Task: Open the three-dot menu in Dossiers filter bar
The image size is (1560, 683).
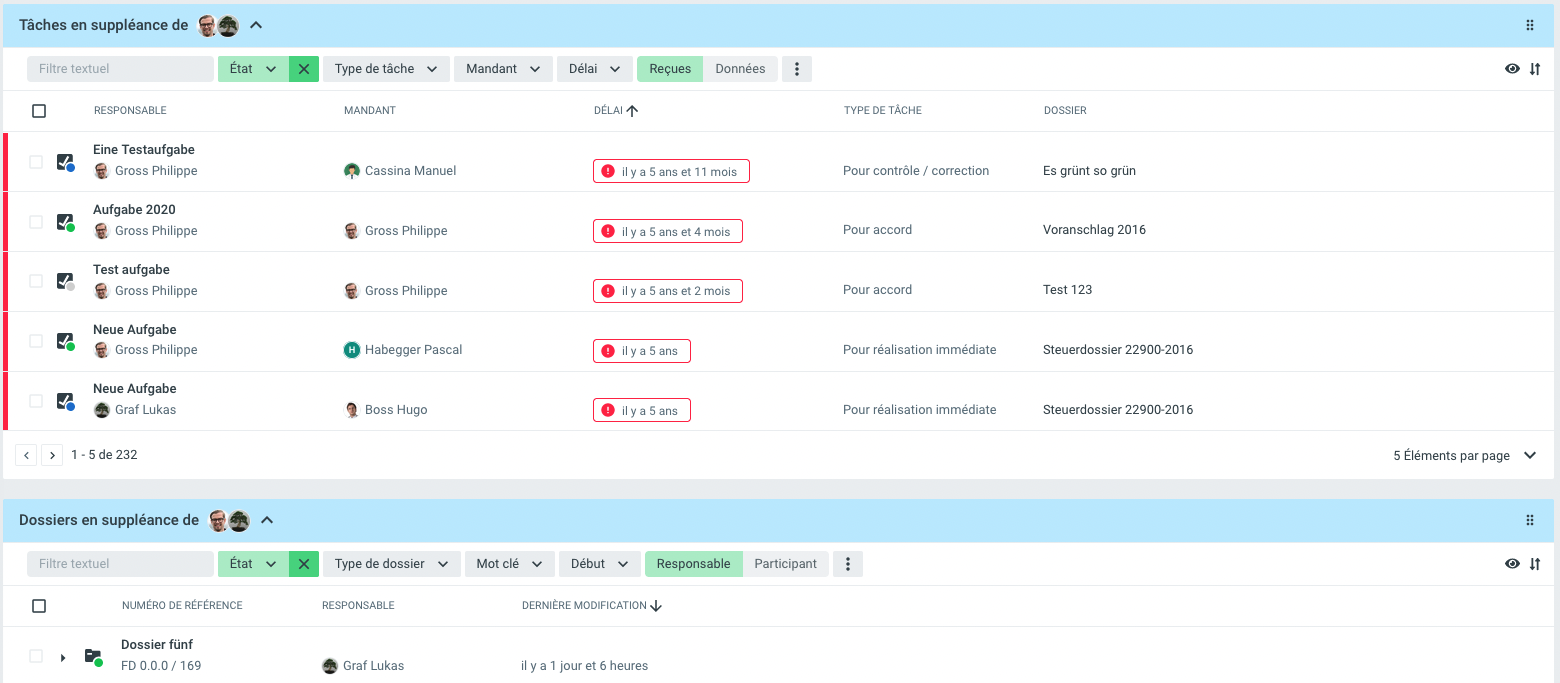Action: point(848,564)
